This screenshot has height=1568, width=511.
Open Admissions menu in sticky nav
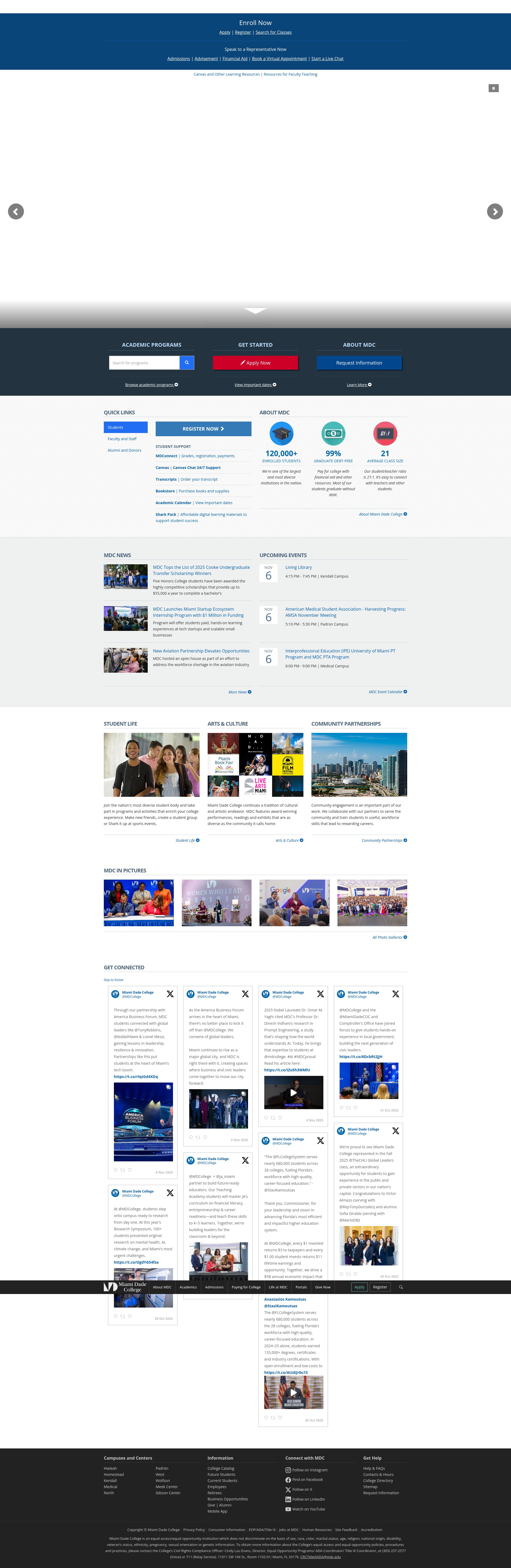tap(214, 1287)
